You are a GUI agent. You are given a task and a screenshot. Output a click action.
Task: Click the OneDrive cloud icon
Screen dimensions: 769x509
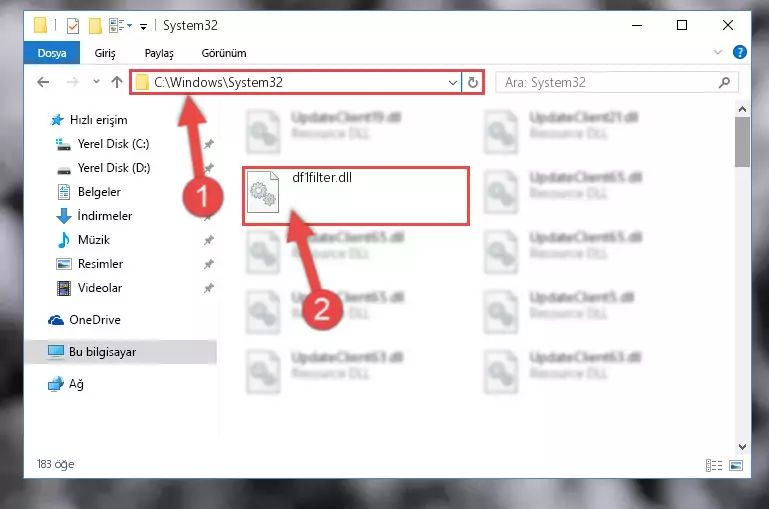point(56,321)
